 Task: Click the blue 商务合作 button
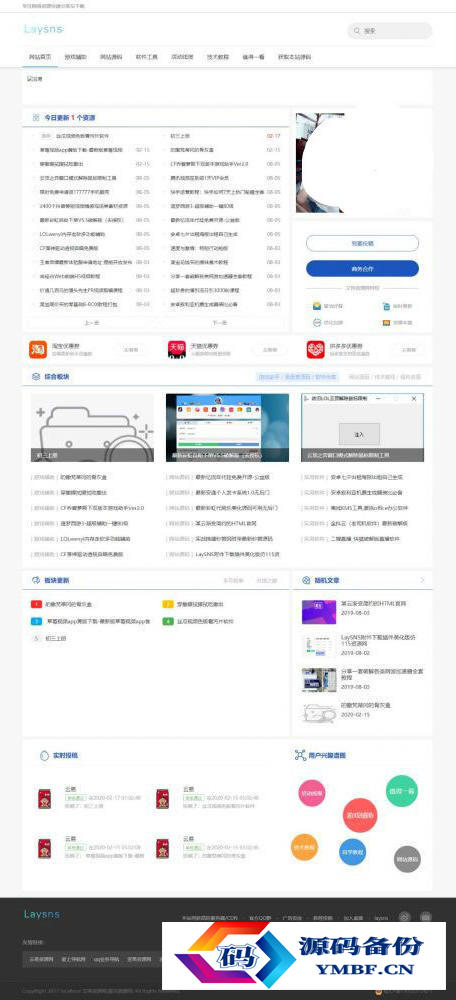pyautogui.click(x=362, y=268)
